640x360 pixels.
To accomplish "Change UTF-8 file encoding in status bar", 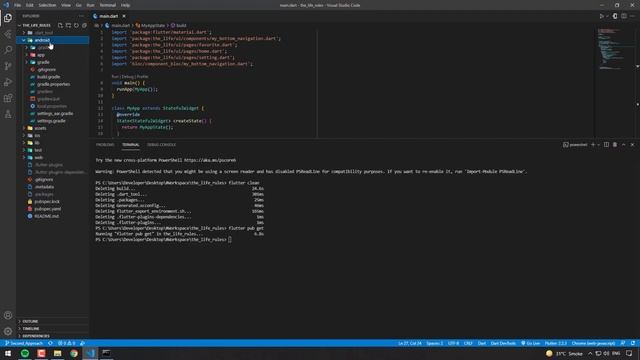I will pyautogui.click(x=453, y=343).
